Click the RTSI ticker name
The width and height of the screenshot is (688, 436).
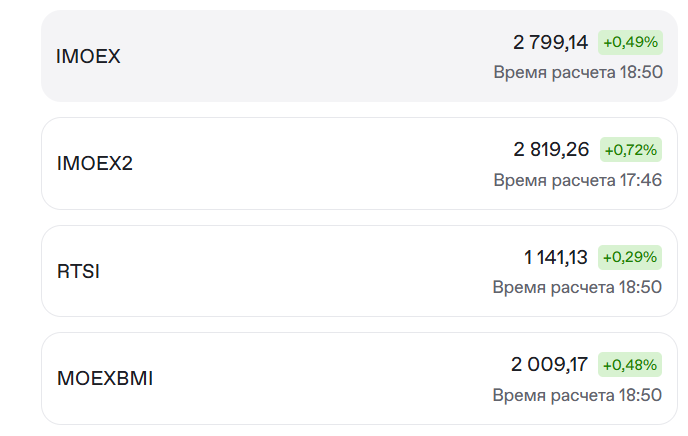(x=78, y=271)
